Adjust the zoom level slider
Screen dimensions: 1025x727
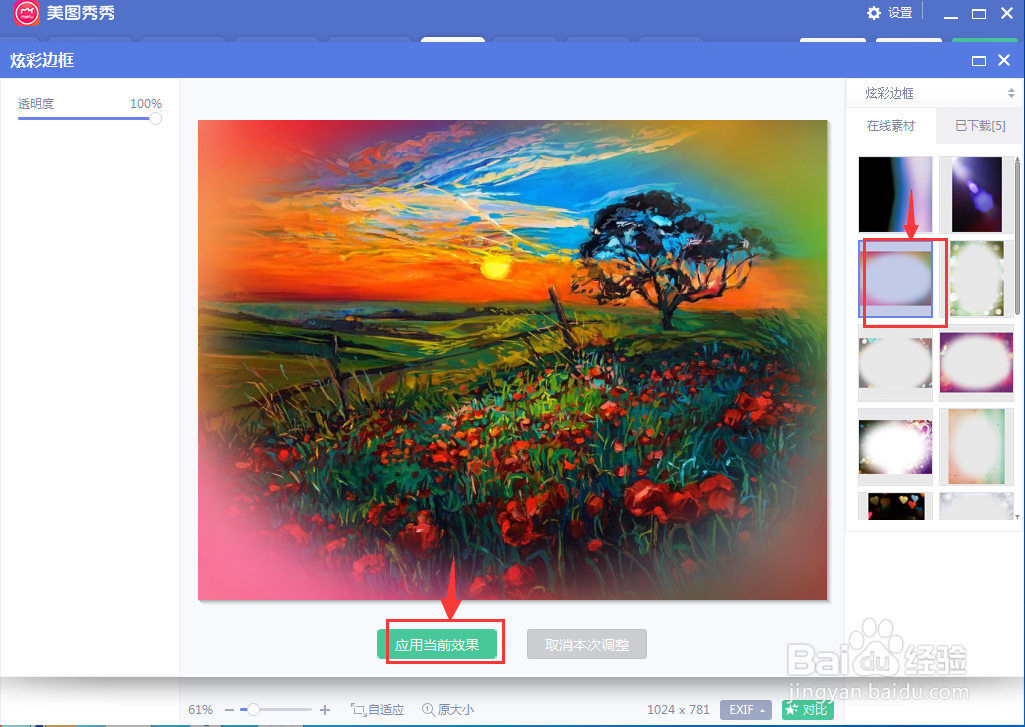click(x=254, y=709)
